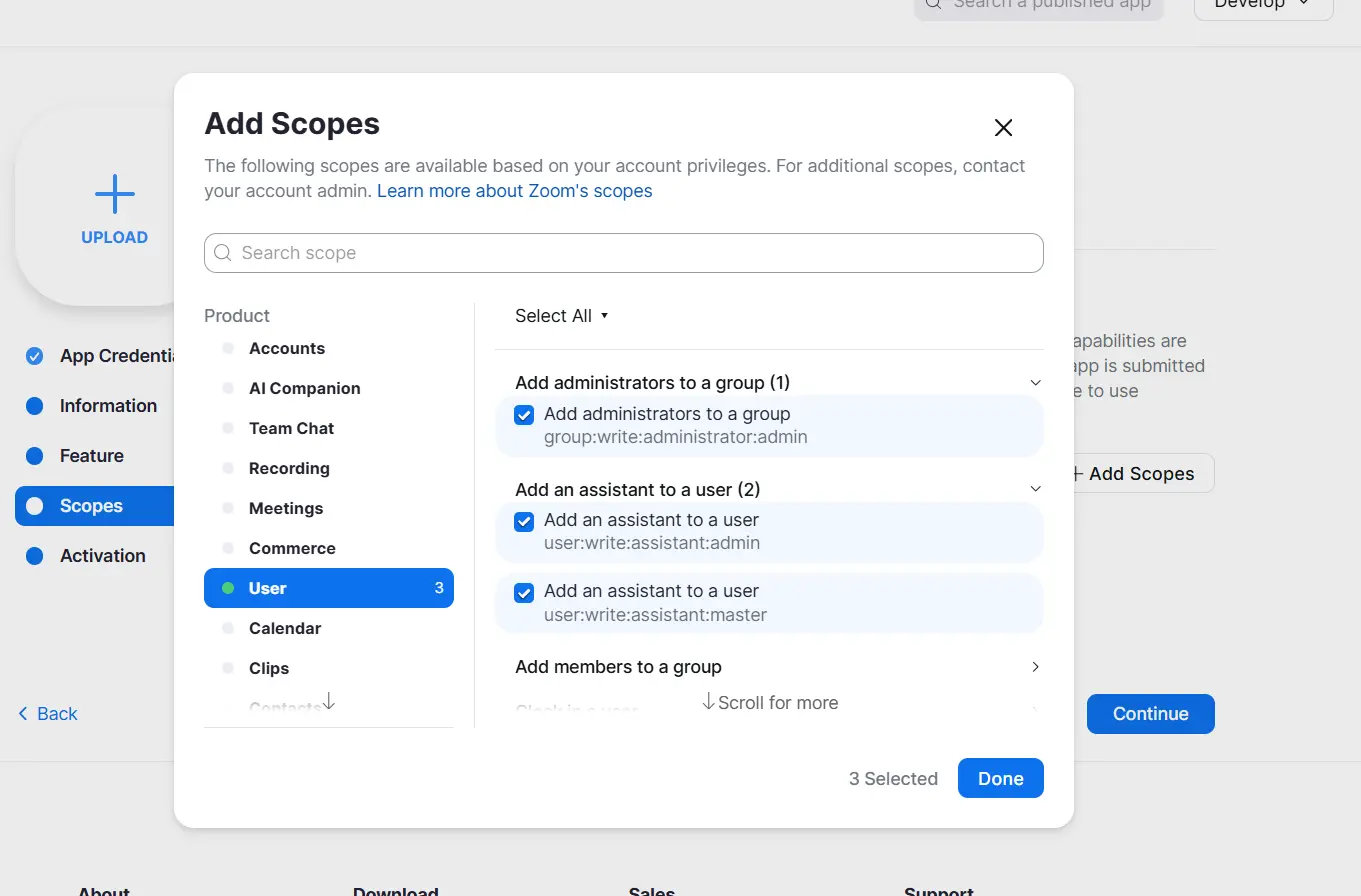Screen dimensions: 1361x896
Task: Go Back to the previous step
Action: pos(48,713)
